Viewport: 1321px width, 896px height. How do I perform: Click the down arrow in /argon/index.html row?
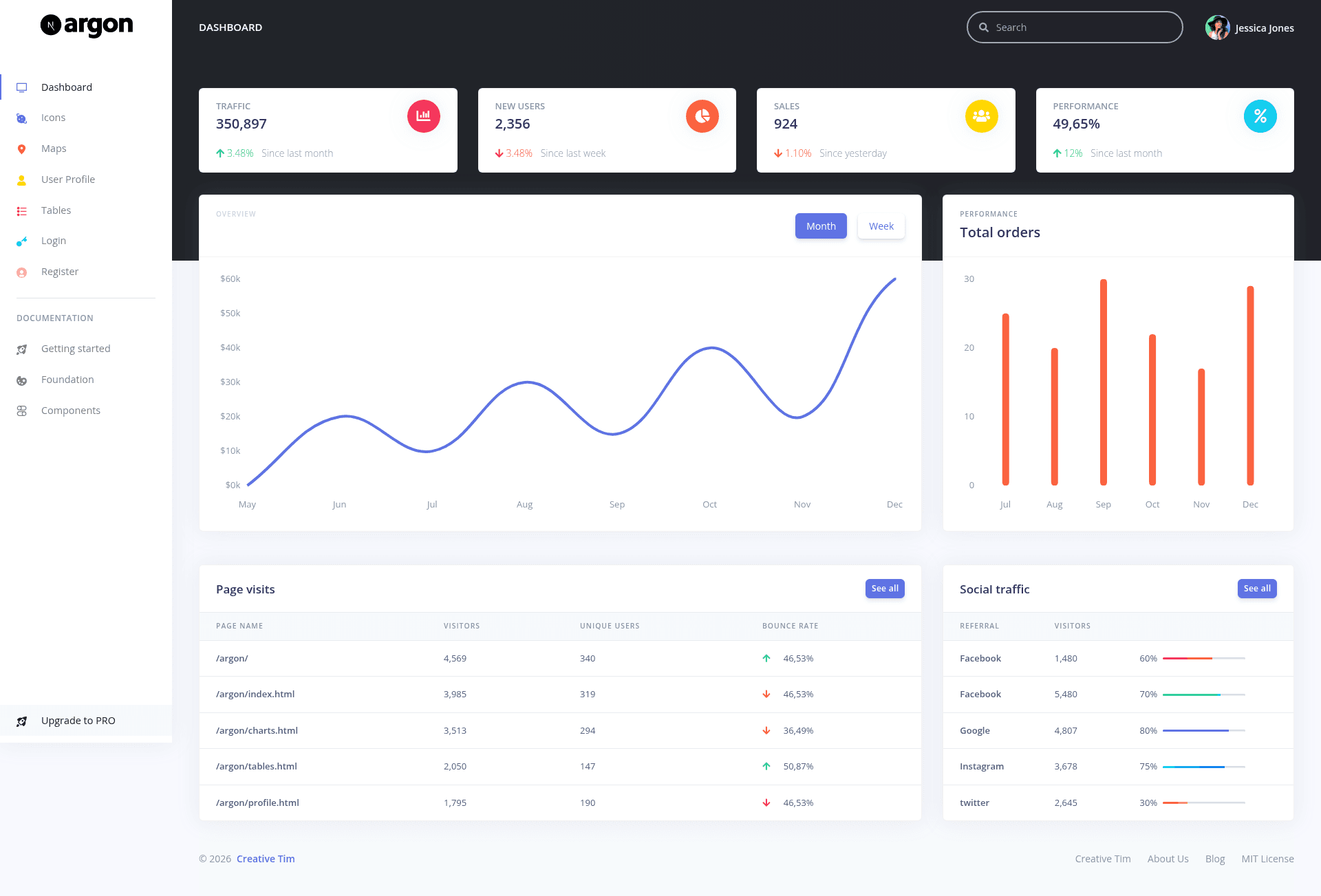[x=766, y=695]
